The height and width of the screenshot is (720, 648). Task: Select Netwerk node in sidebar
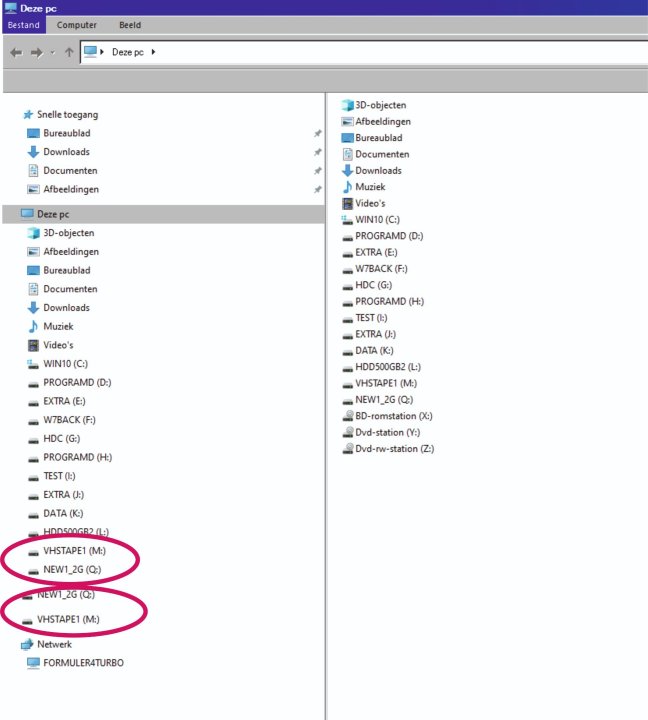pos(55,644)
